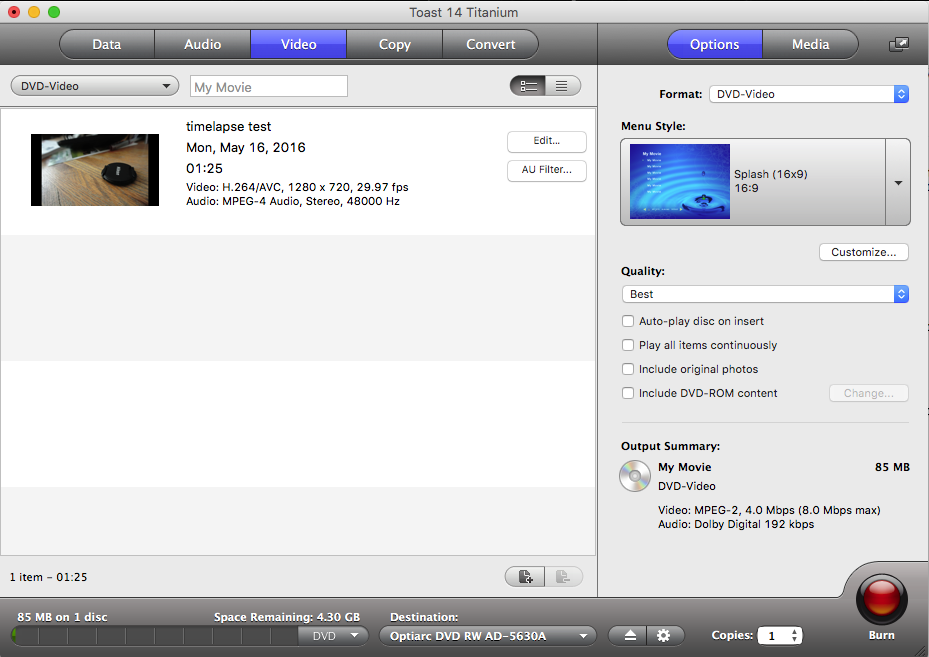Expand the Menu Style chooser arrow
Image resolution: width=929 pixels, height=657 pixels.
point(898,182)
